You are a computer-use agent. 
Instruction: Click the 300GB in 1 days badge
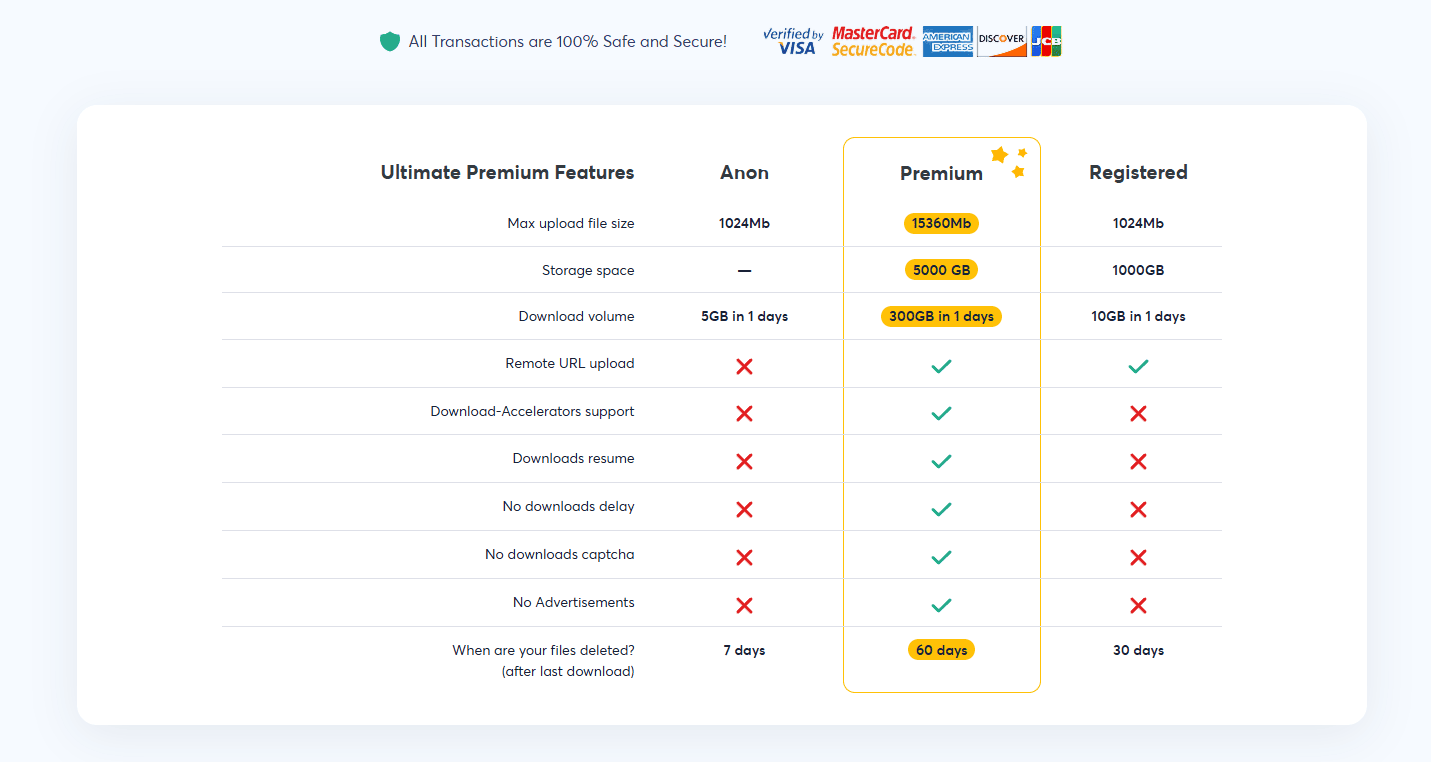click(x=941, y=316)
